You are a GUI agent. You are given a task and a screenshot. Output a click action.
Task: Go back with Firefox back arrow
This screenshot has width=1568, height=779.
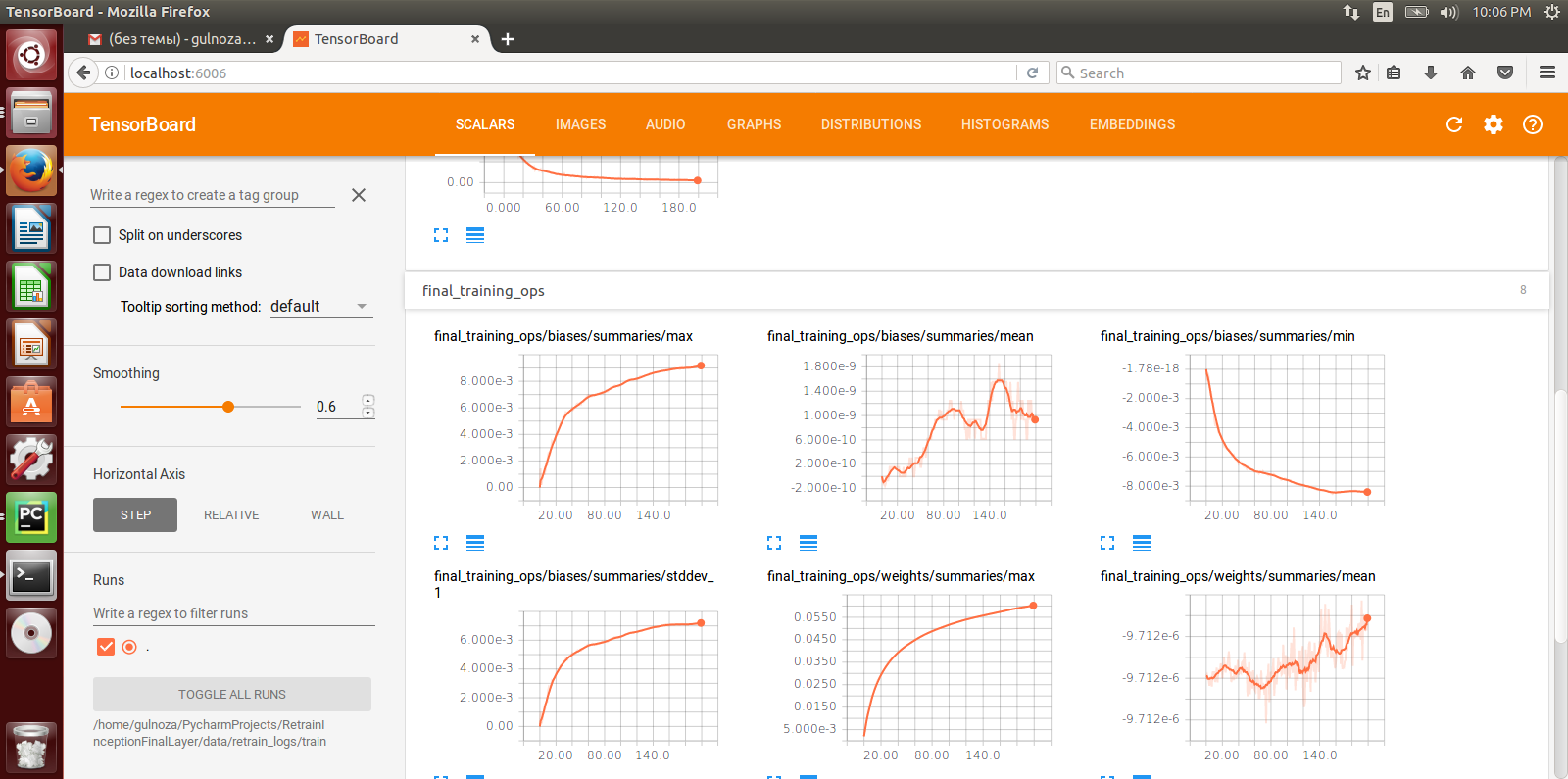[83, 73]
